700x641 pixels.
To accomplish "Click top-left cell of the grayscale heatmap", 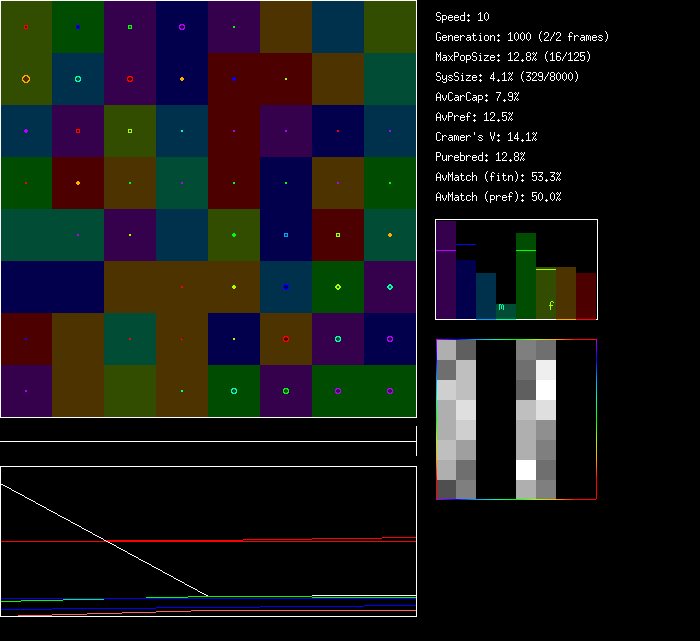I will (446, 349).
